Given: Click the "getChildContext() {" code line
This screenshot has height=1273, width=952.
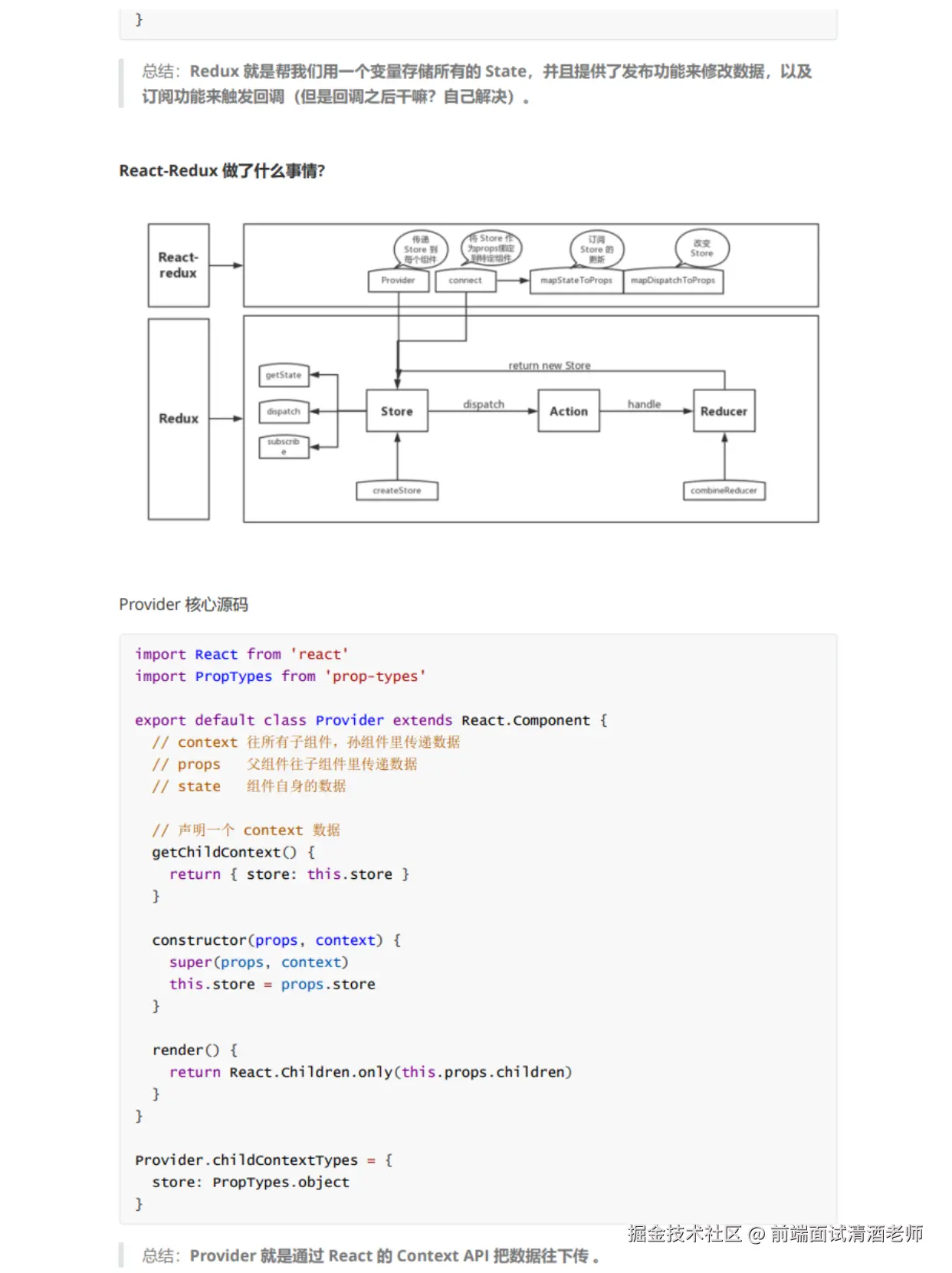Looking at the screenshot, I should (234, 852).
